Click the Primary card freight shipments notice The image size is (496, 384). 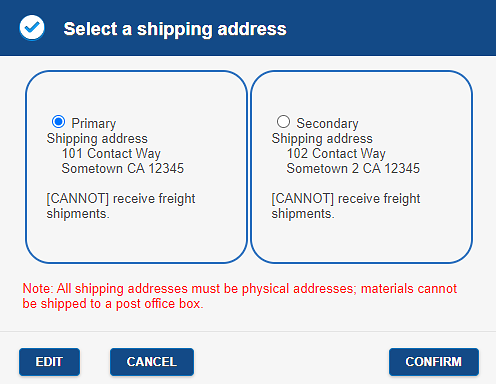point(121,206)
